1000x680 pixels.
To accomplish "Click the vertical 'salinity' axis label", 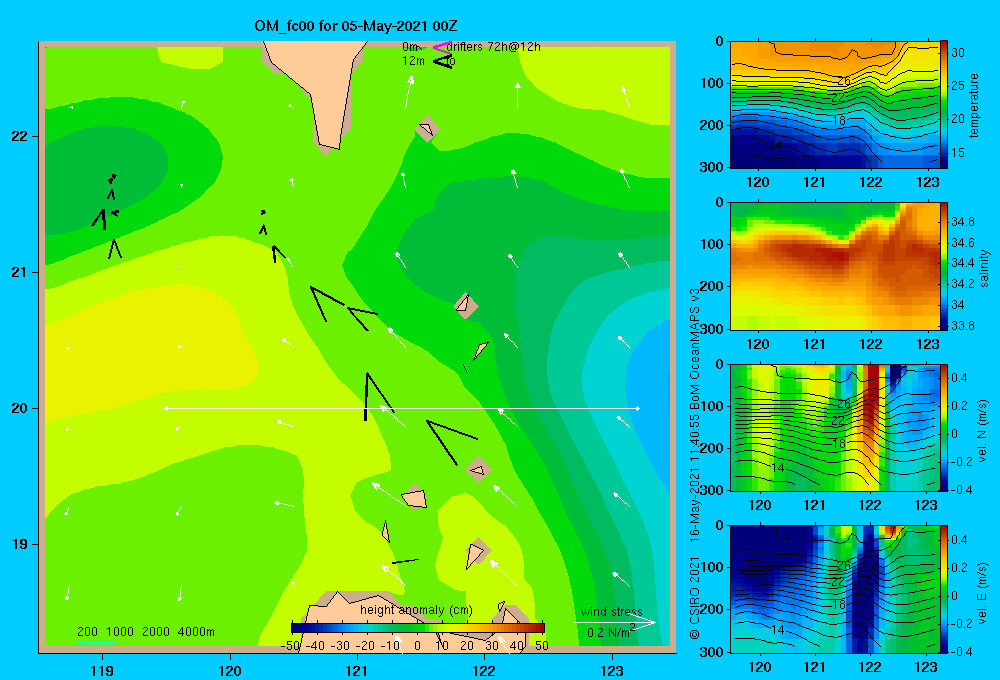I will click(x=984, y=268).
